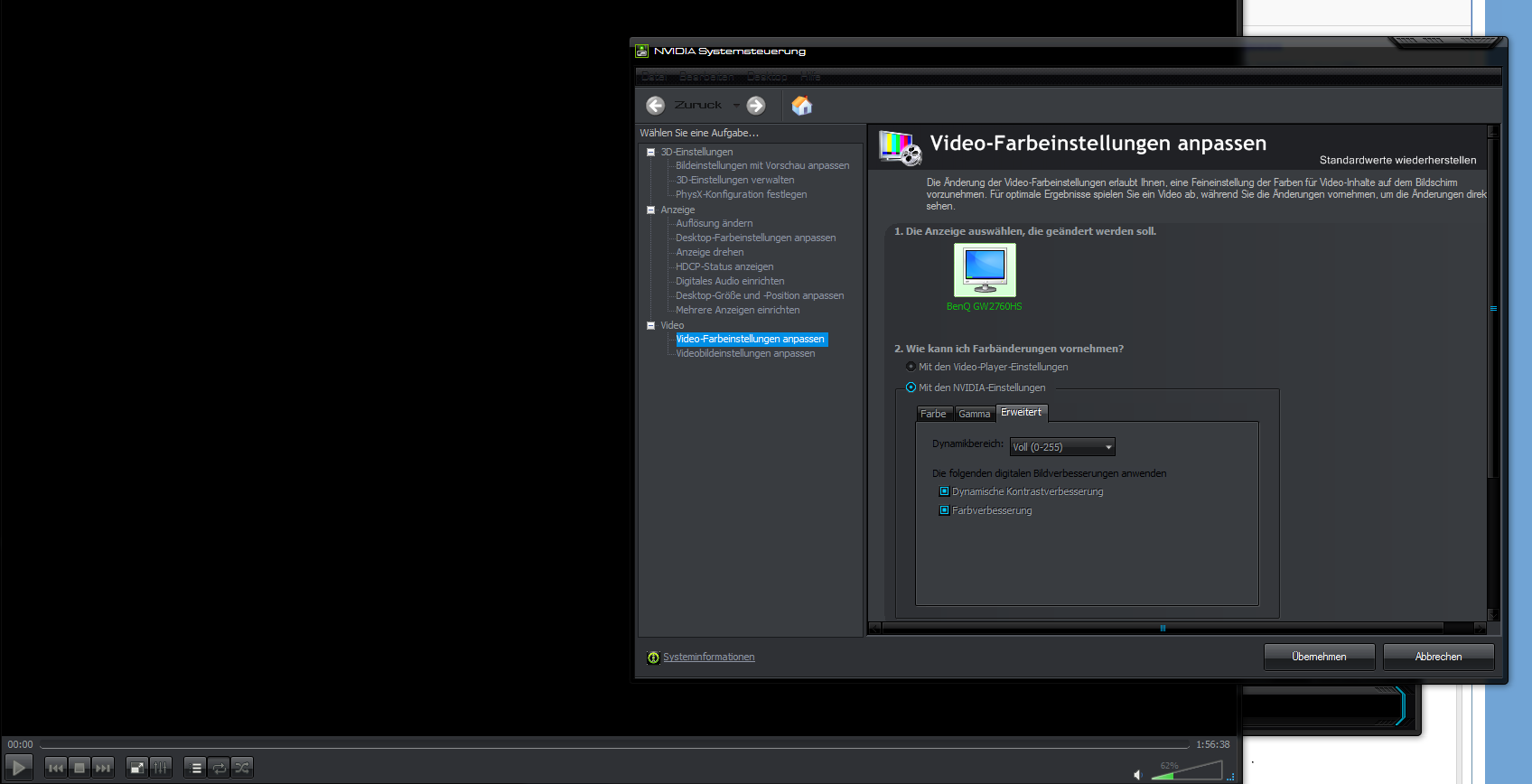The width and height of the screenshot is (1532, 784).
Task: Open Auflösung ändern
Action: click(715, 223)
